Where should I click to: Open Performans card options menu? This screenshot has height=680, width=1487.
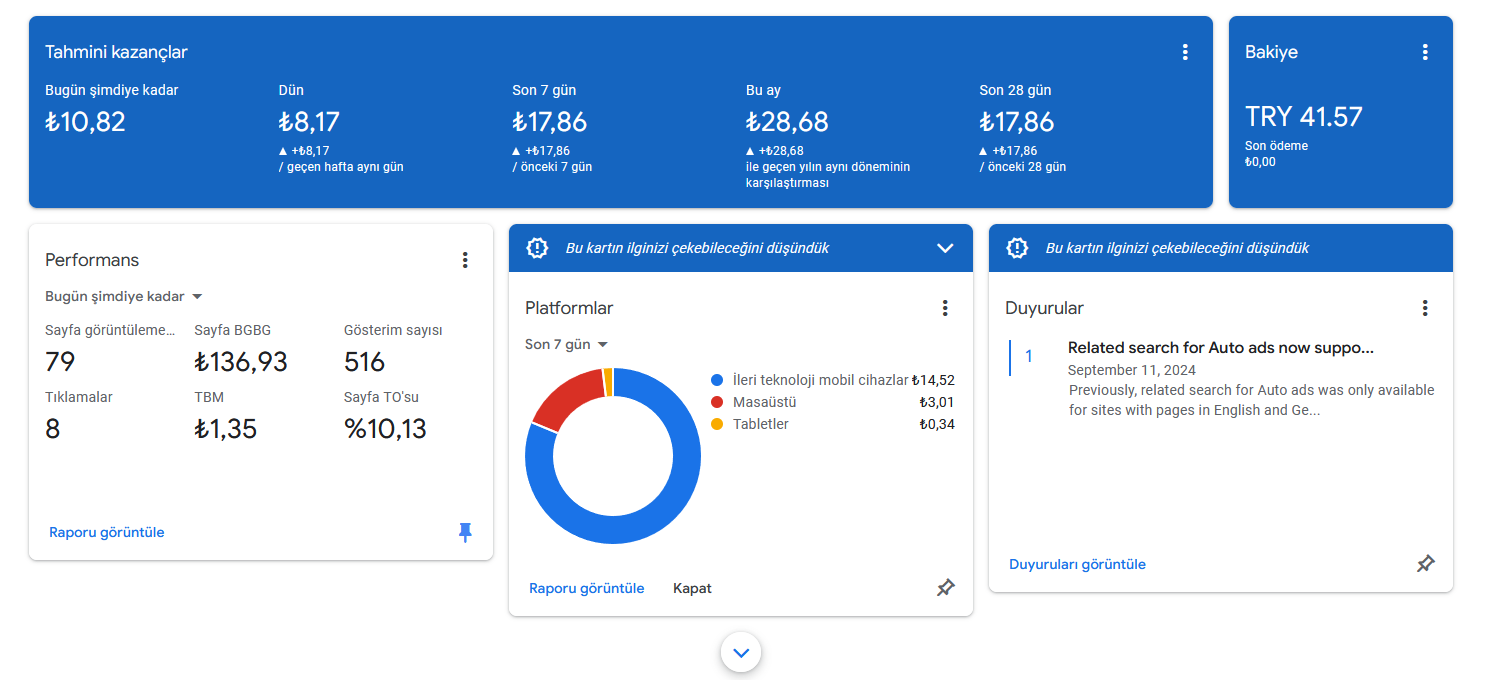coord(465,260)
